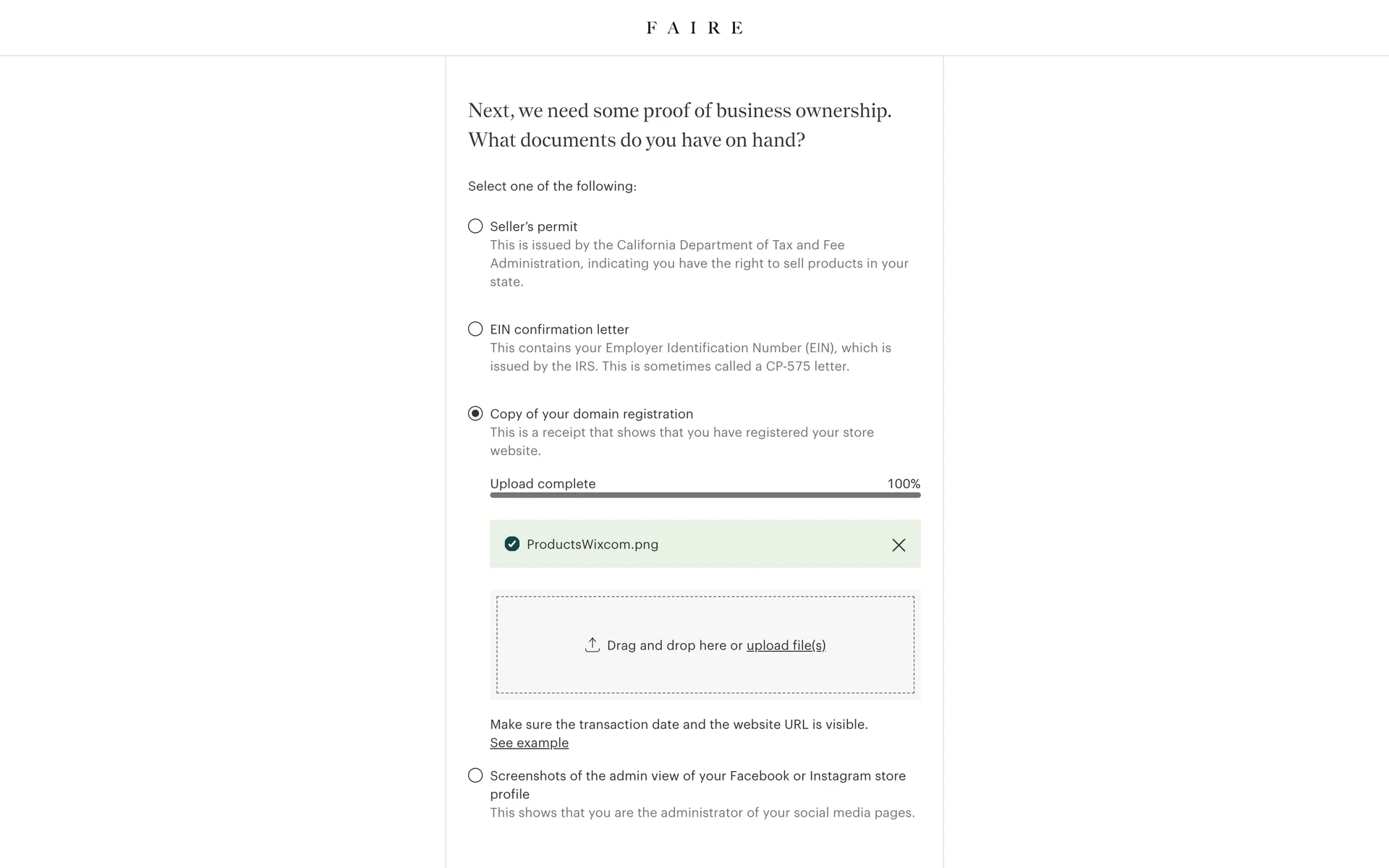1389x868 pixels.
Task: Toggle the domain registration radio button
Action: [475, 414]
